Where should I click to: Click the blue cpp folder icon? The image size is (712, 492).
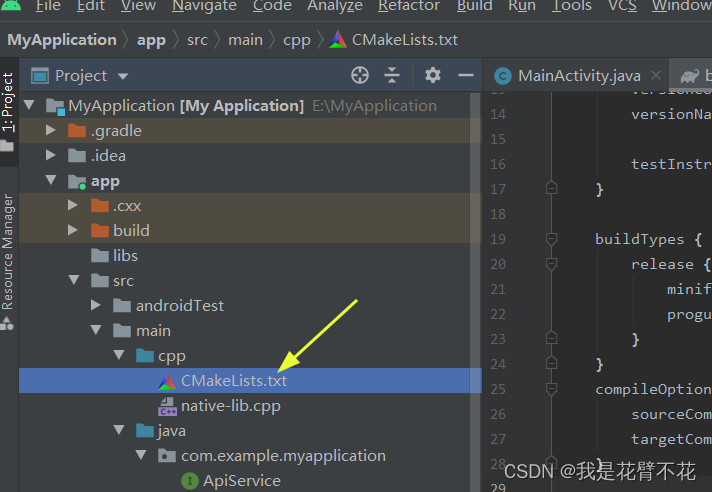tap(145, 355)
